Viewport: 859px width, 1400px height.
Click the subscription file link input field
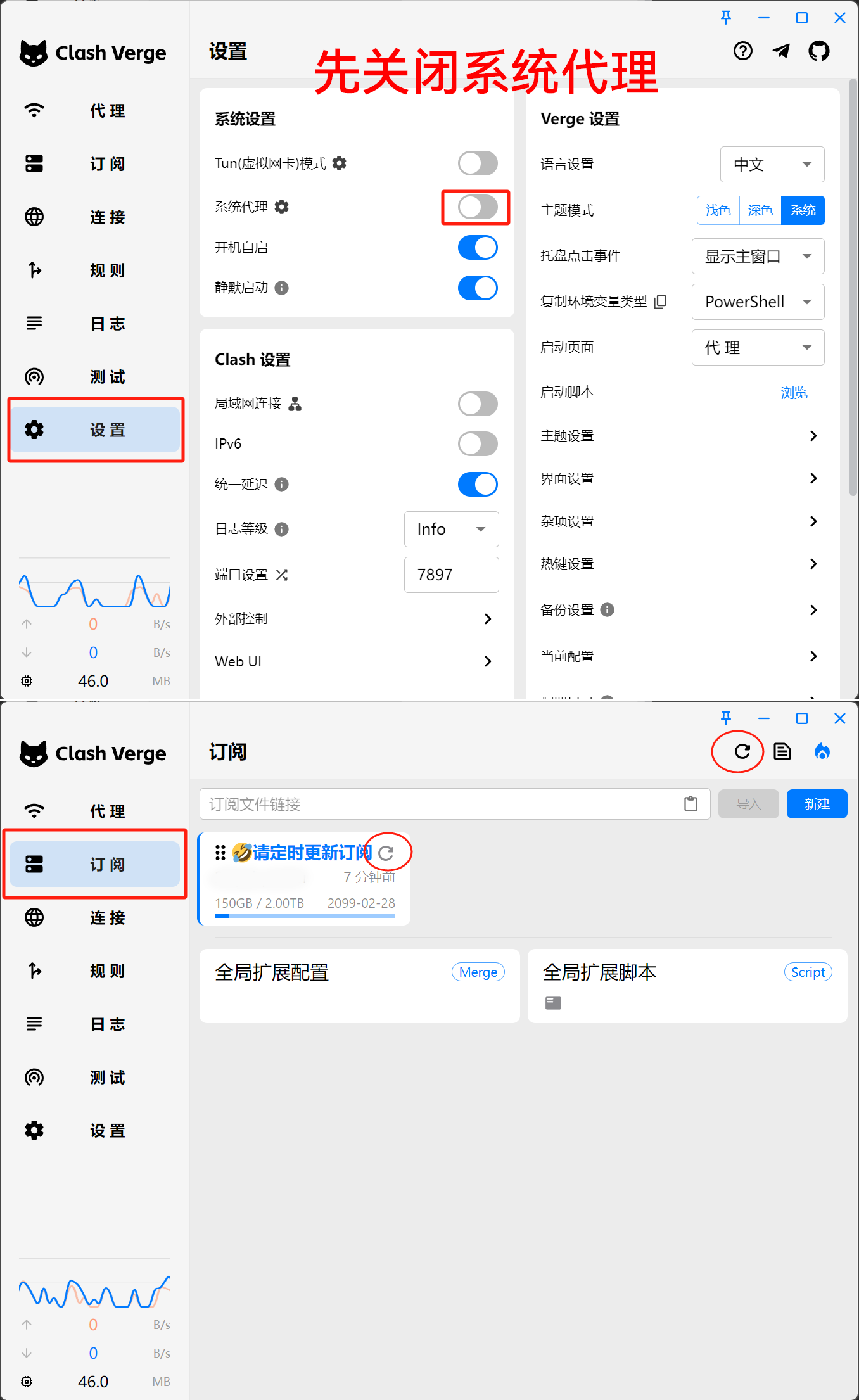pos(443,804)
